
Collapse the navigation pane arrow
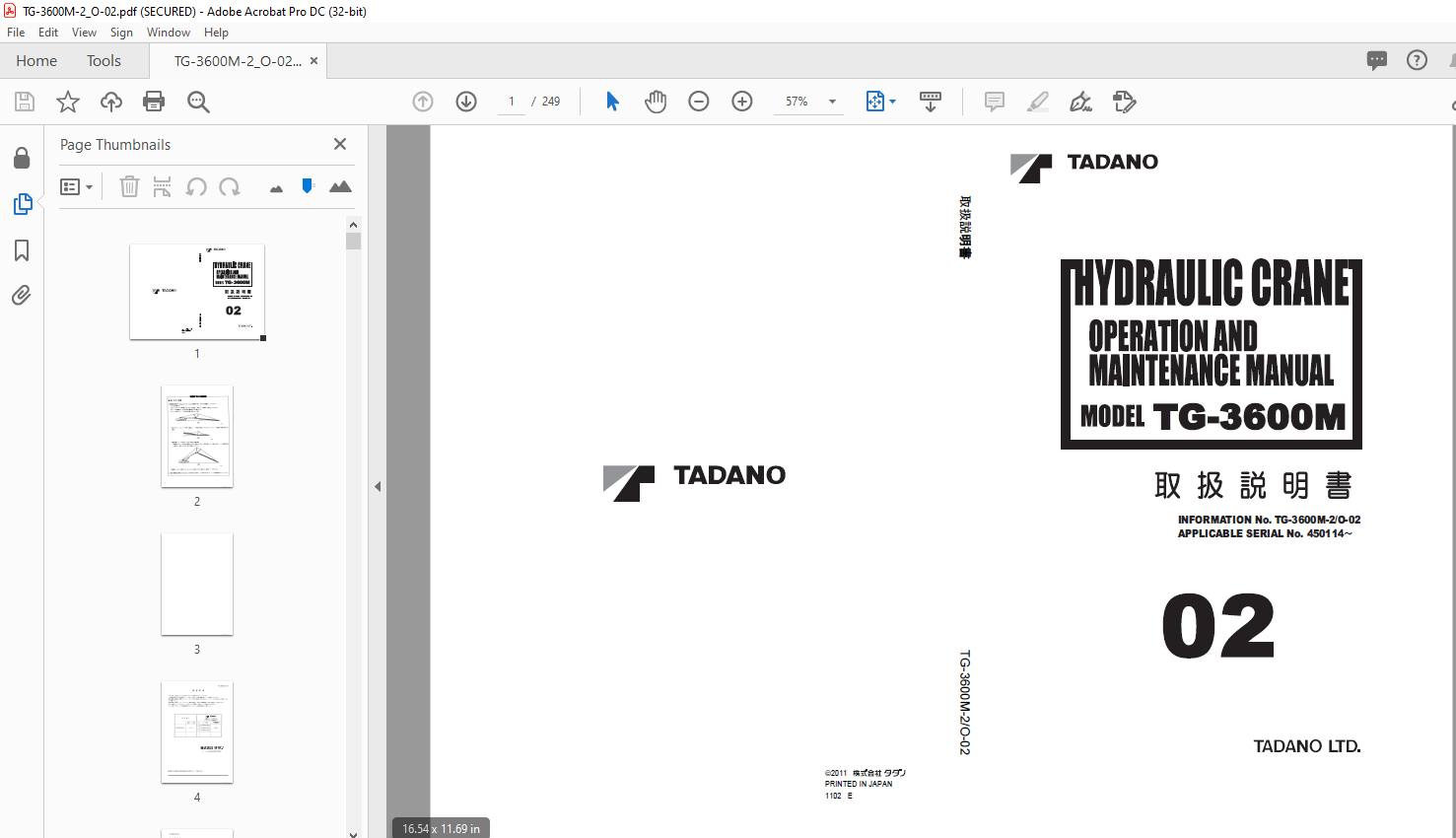coord(378,486)
